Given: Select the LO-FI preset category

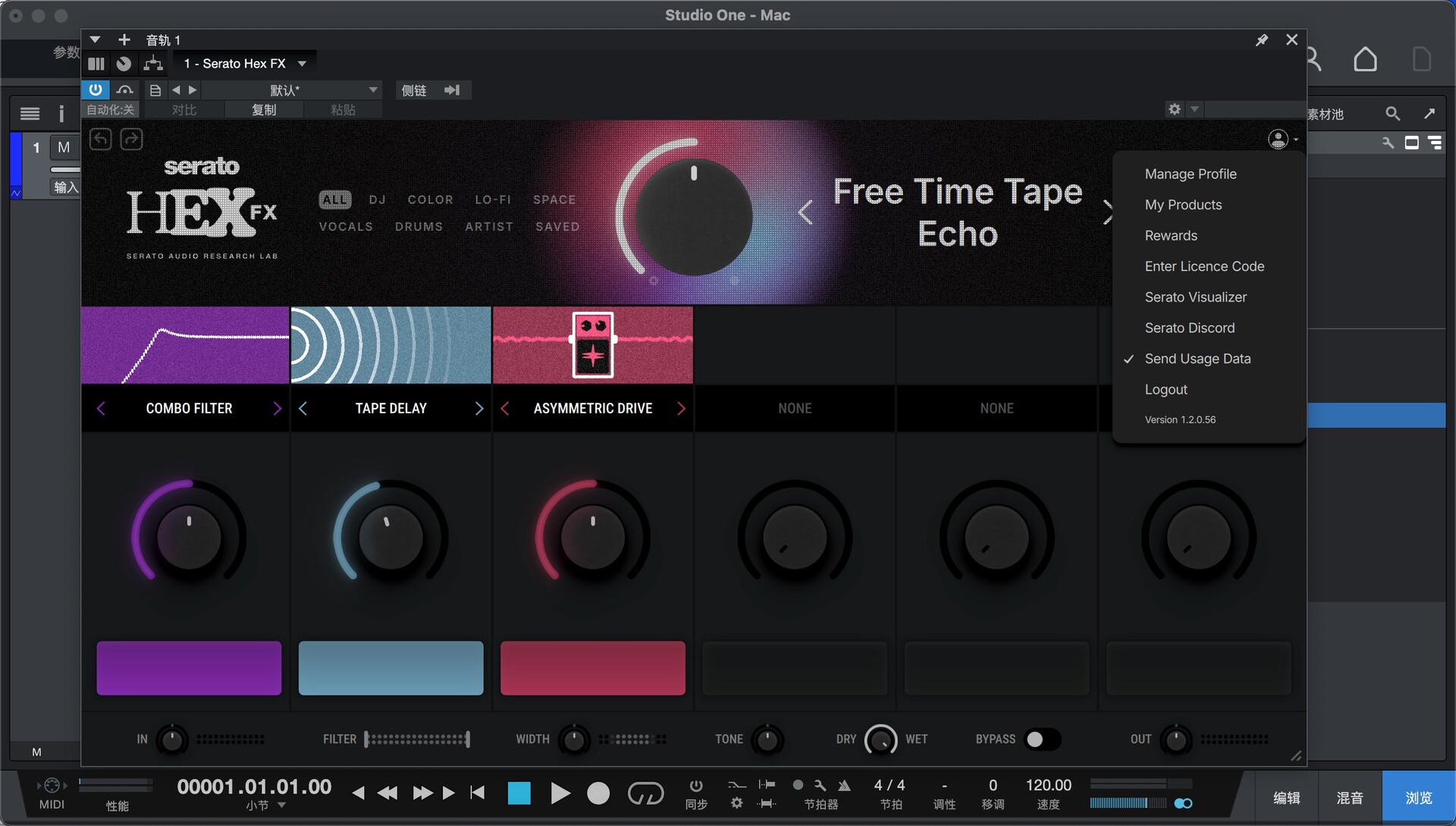Looking at the screenshot, I should pyautogui.click(x=493, y=199).
